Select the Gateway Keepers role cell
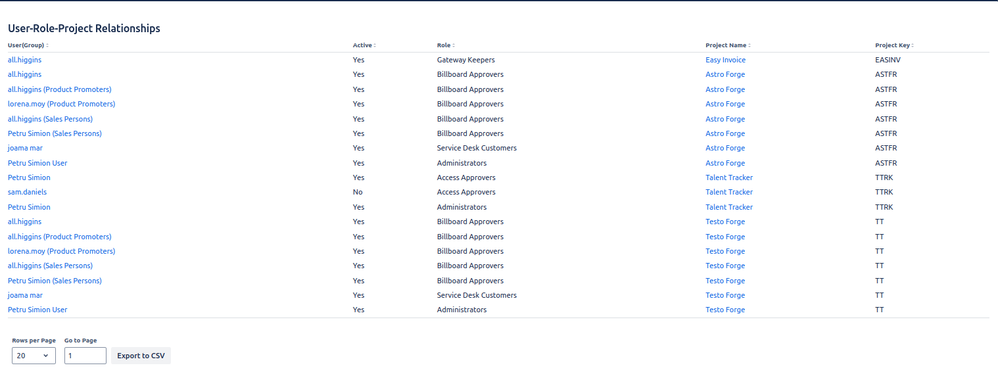The height and width of the screenshot is (374, 998). coord(466,60)
